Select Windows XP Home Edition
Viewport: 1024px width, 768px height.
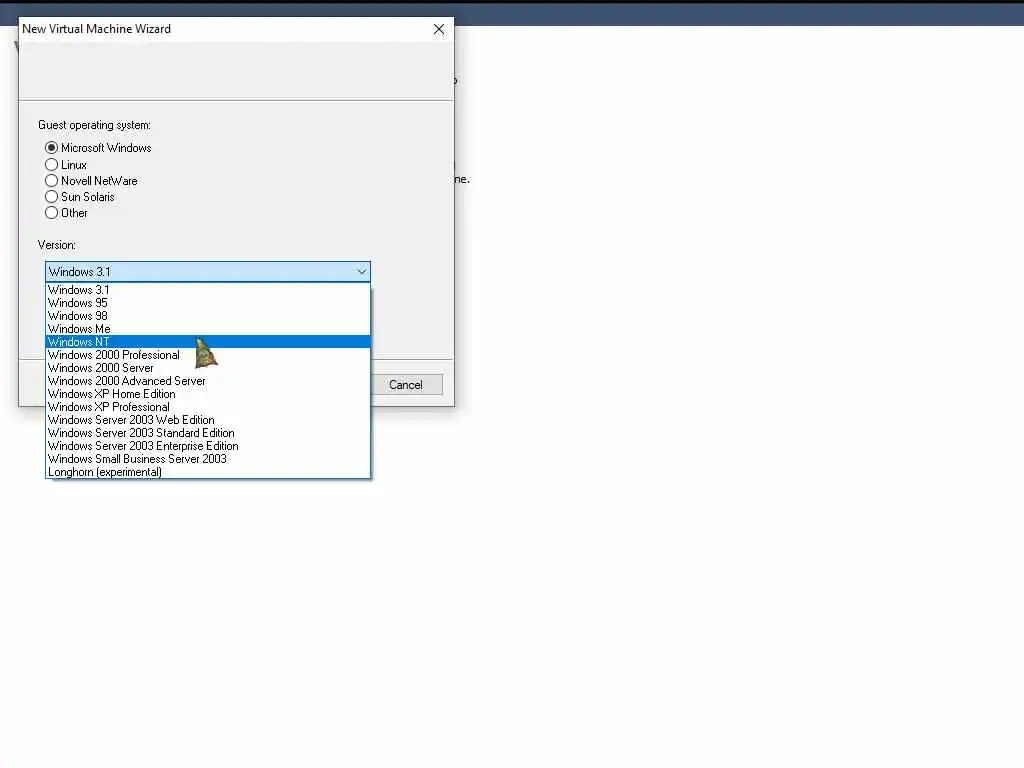coord(208,394)
